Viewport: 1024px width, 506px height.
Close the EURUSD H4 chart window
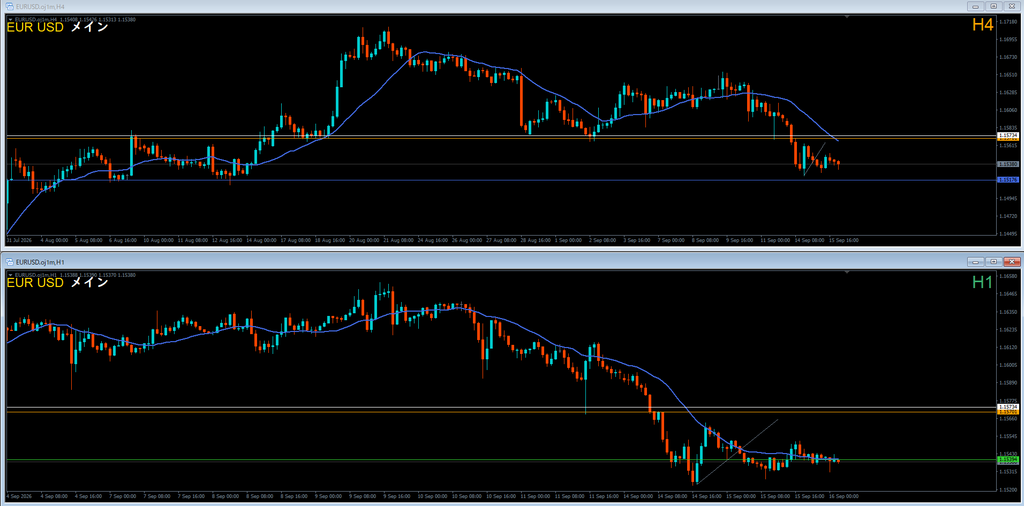pyautogui.click(x=1011, y=6)
